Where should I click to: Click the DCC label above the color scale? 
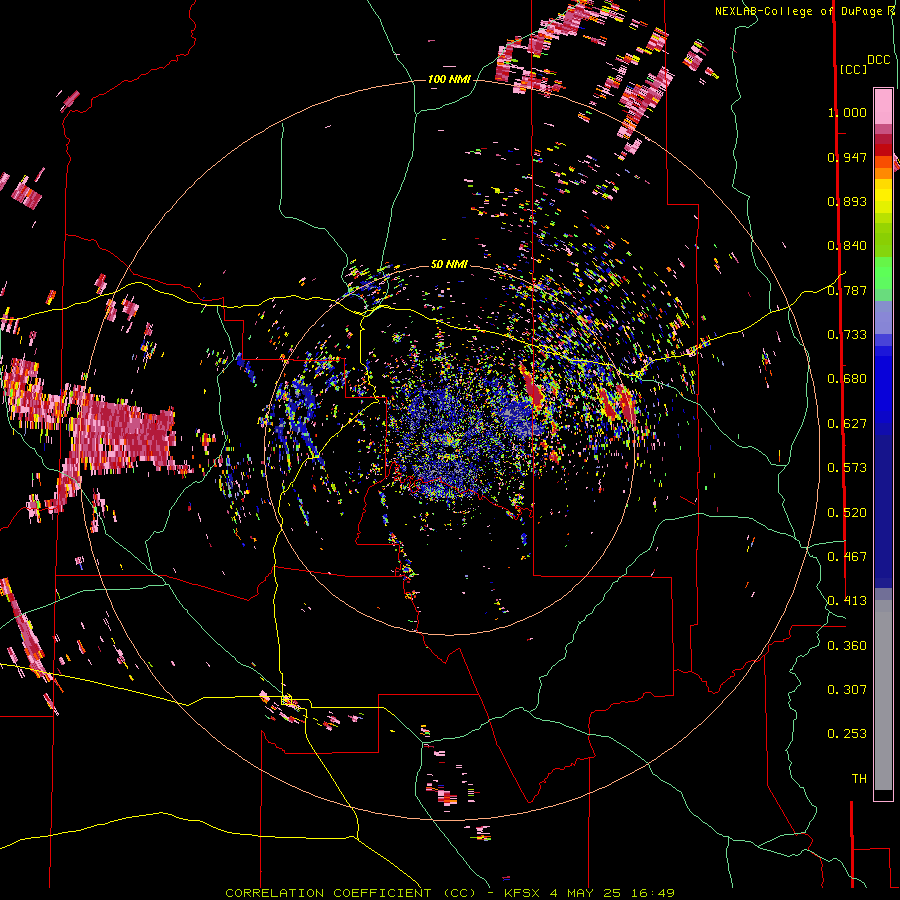[x=879, y=60]
